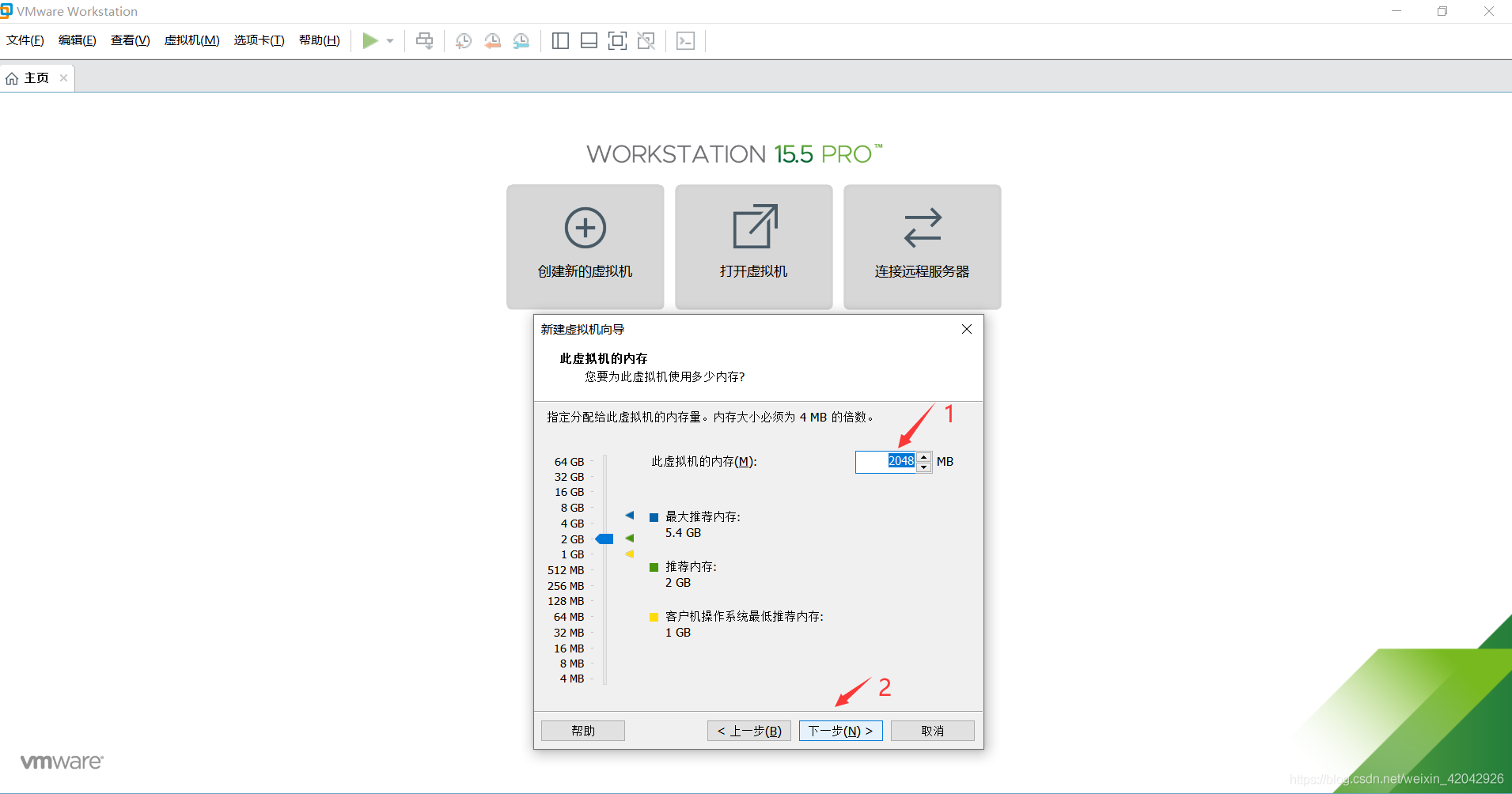Close the 新建虚拟机向导 dialog
This screenshot has width=1512, height=794.
click(967, 329)
